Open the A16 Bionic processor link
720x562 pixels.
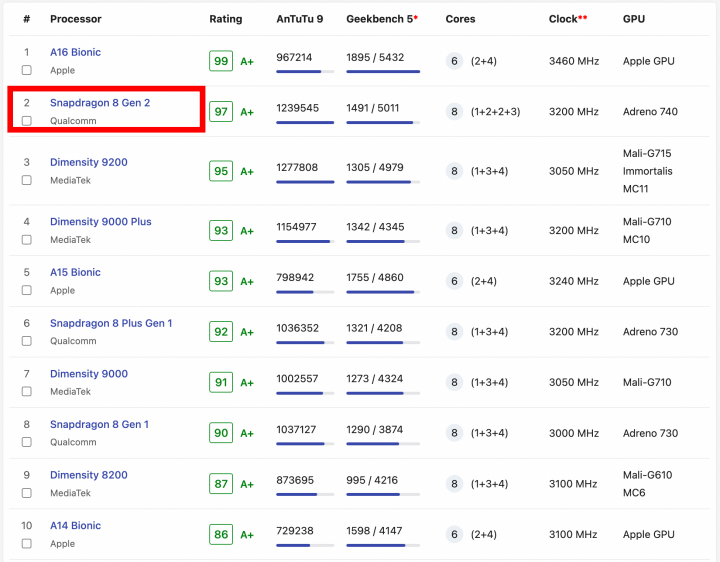pos(75,52)
